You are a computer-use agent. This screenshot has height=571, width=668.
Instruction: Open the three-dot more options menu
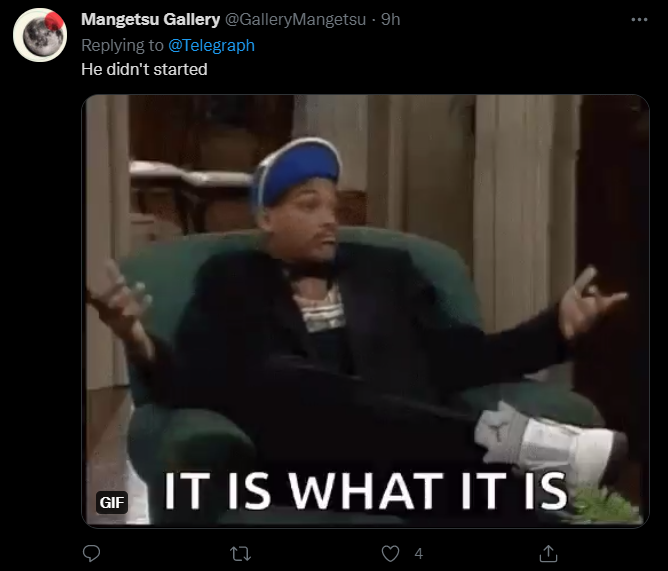639,20
